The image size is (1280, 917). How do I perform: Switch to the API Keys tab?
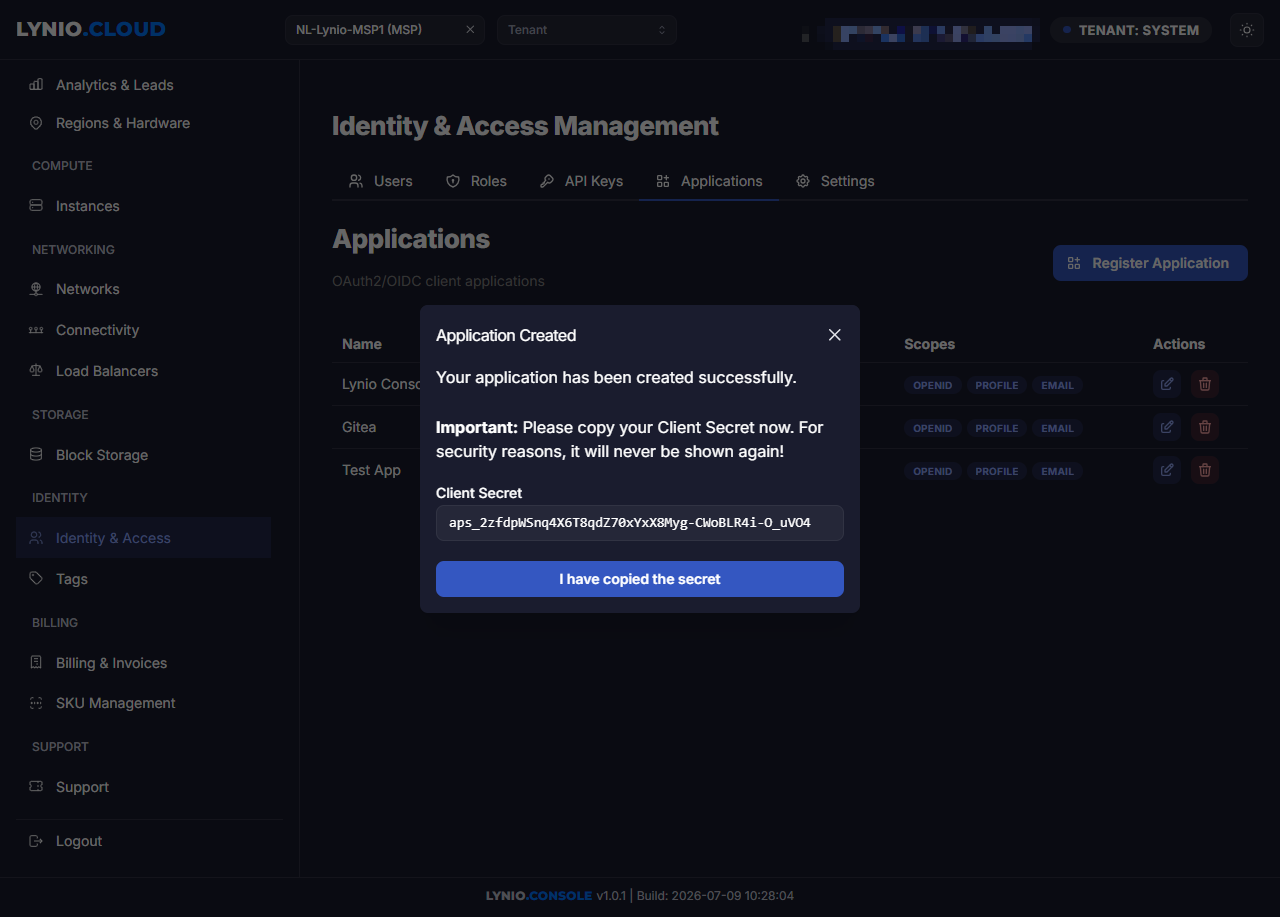tap(581, 181)
